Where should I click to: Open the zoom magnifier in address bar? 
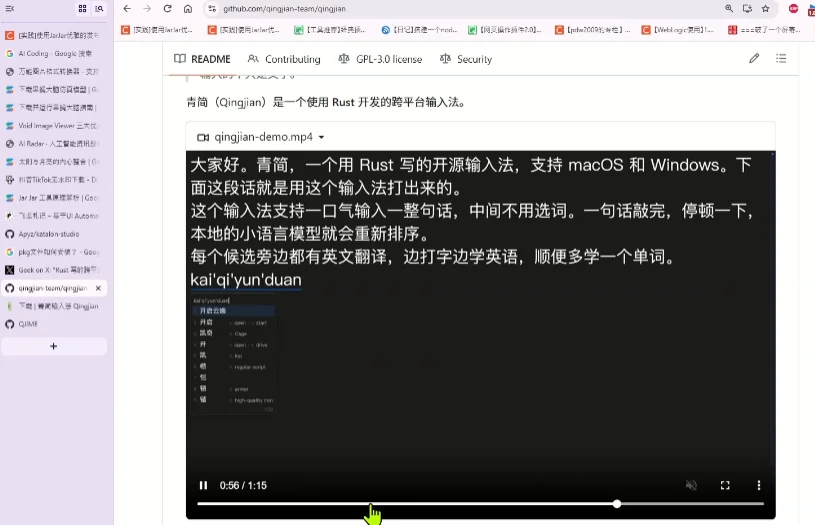click(729, 8)
